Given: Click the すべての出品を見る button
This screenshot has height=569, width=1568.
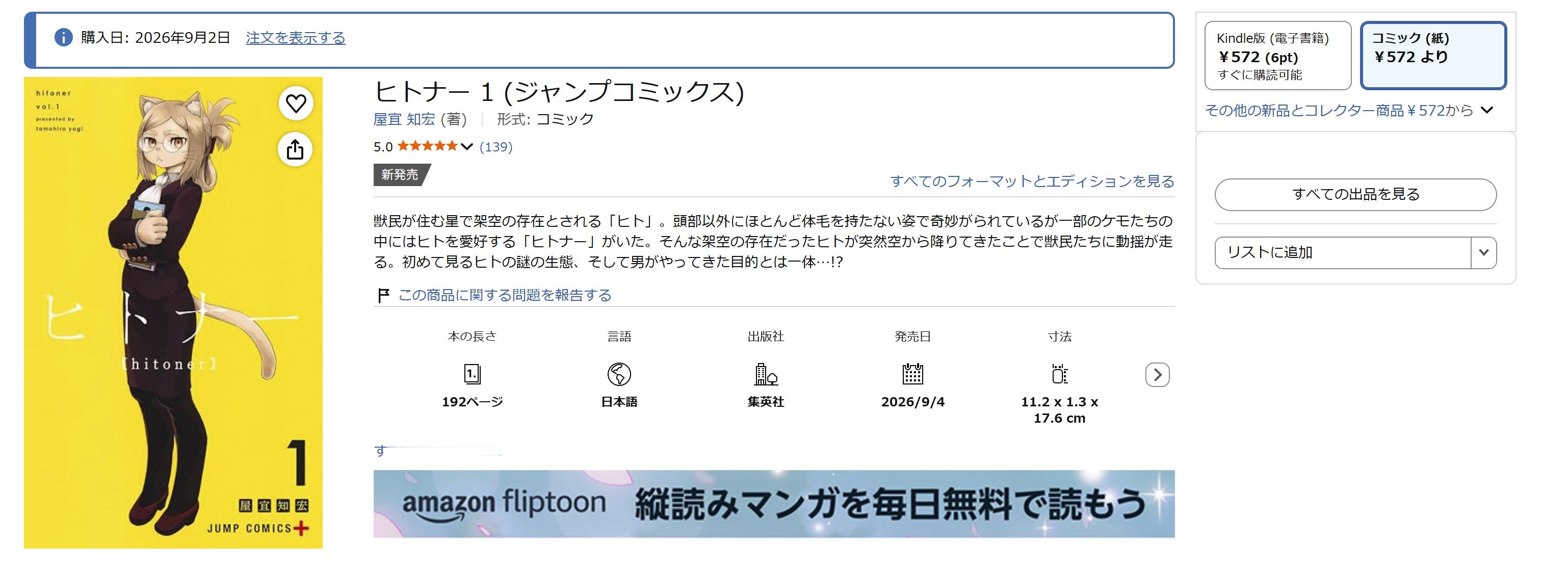Looking at the screenshot, I should 1355,195.
